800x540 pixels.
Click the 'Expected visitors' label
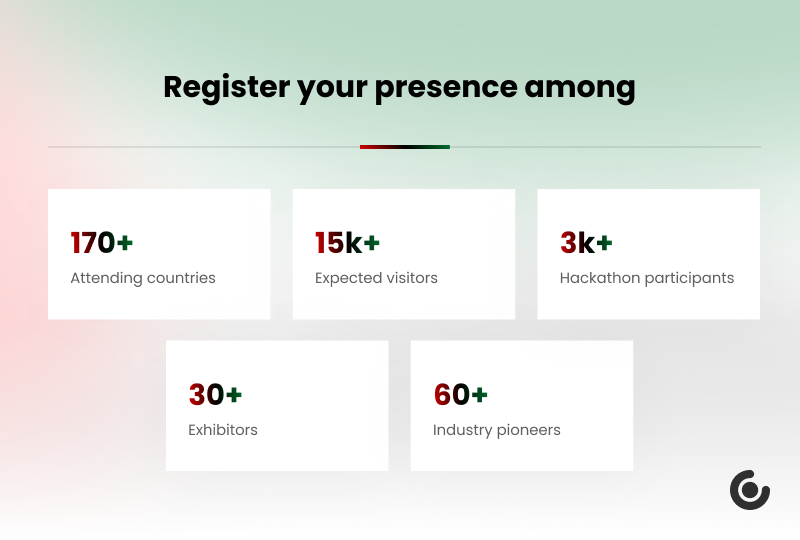coord(376,278)
